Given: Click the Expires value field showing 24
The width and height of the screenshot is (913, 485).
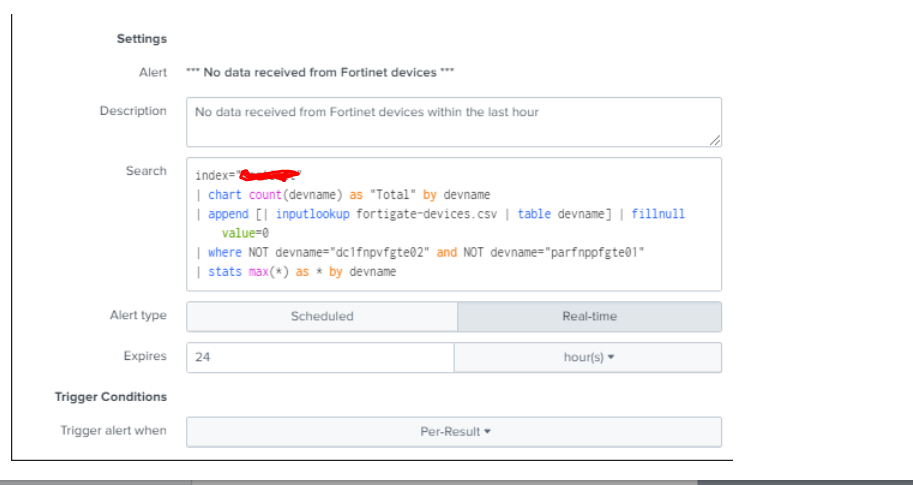Looking at the screenshot, I should pos(320,357).
